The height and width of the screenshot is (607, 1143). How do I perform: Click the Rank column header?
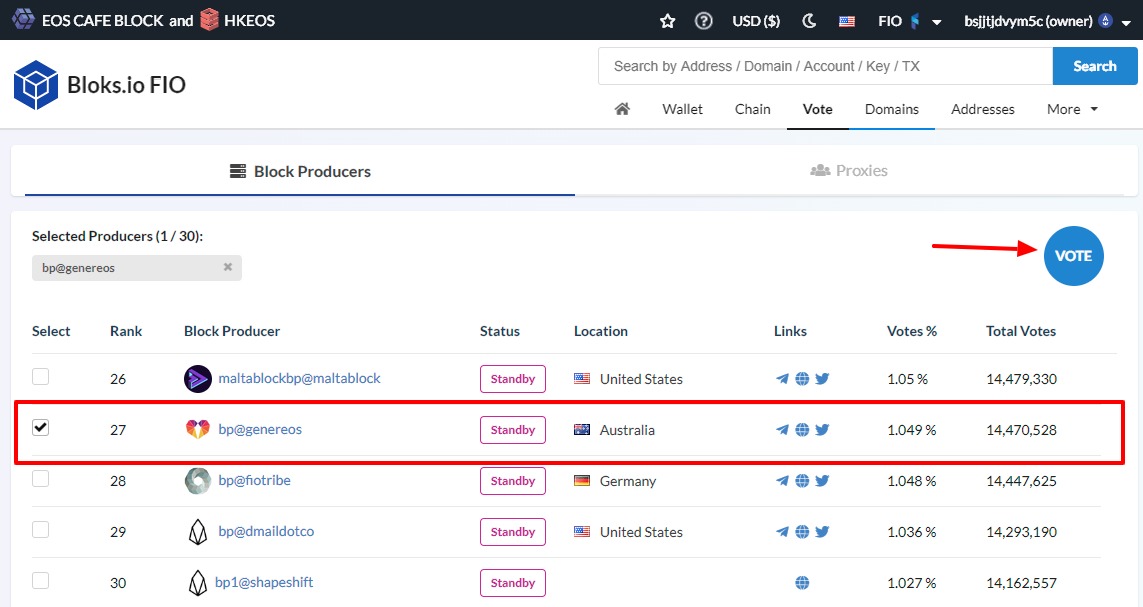coord(126,331)
